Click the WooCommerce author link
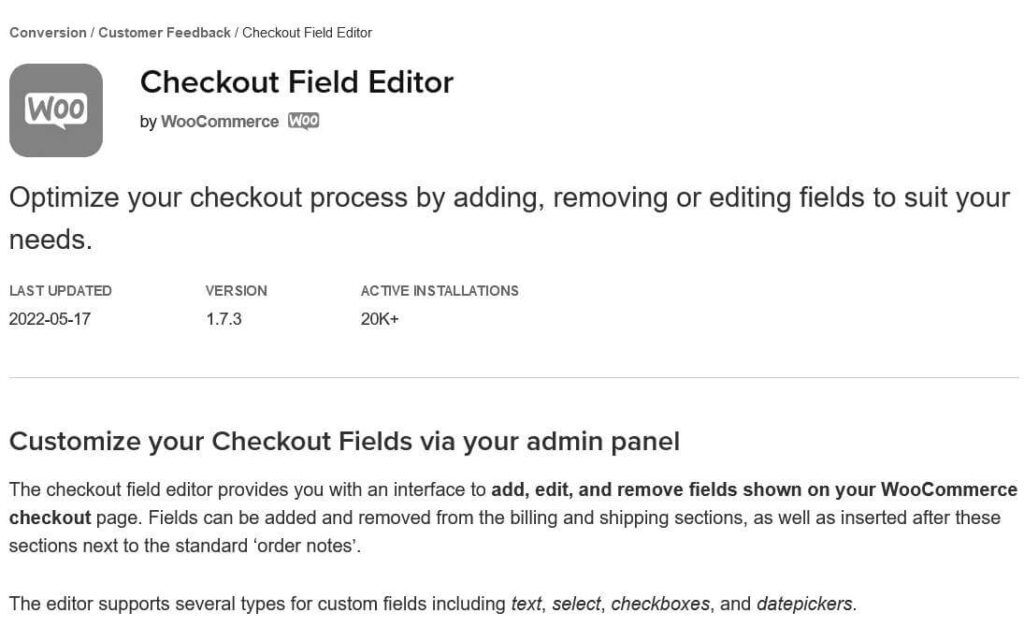Viewport: 1024px width, 642px height. tap(219, 121)
